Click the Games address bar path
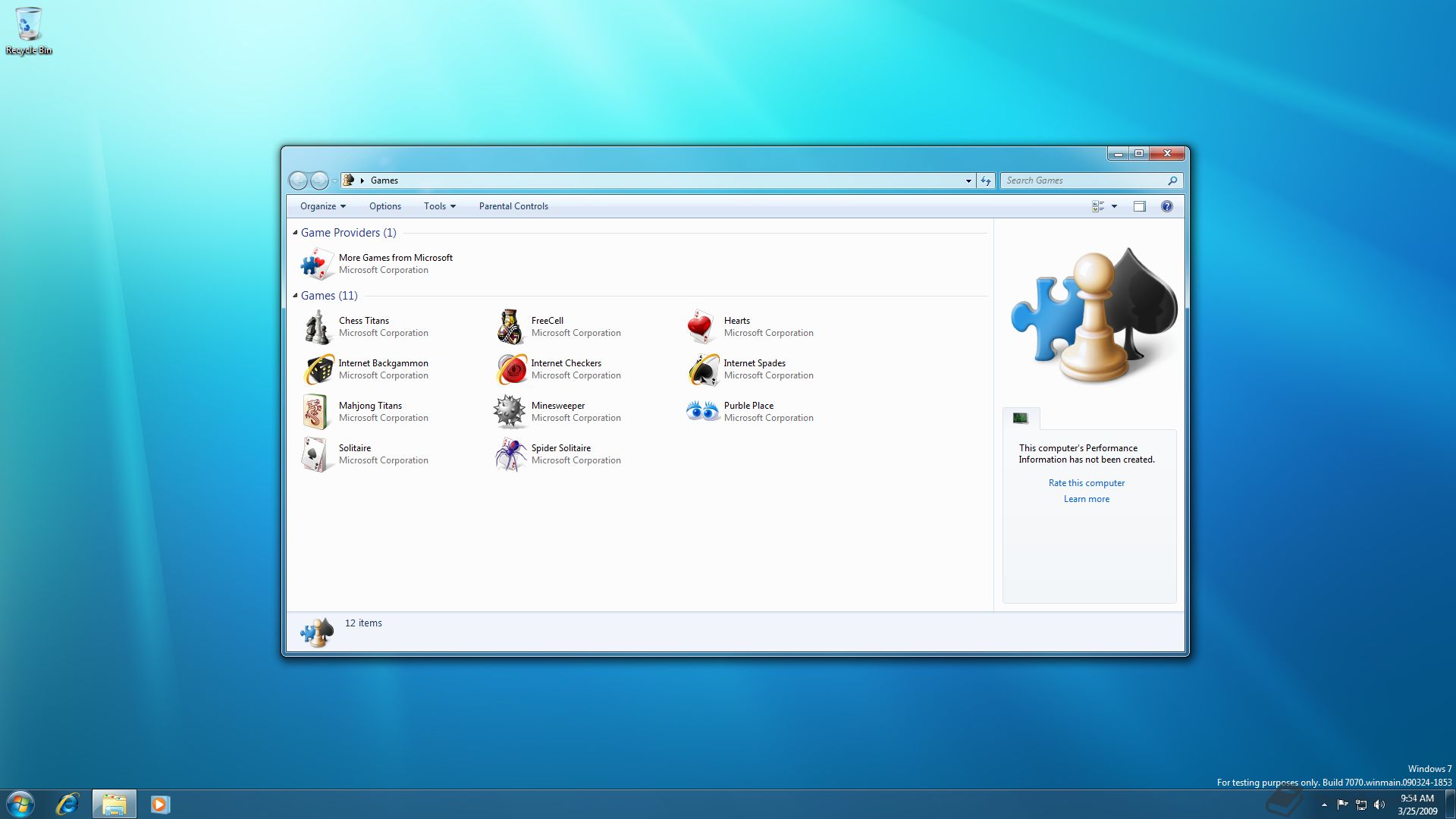The height and width of the screenshot is (819, 1456). pos(384,180)
